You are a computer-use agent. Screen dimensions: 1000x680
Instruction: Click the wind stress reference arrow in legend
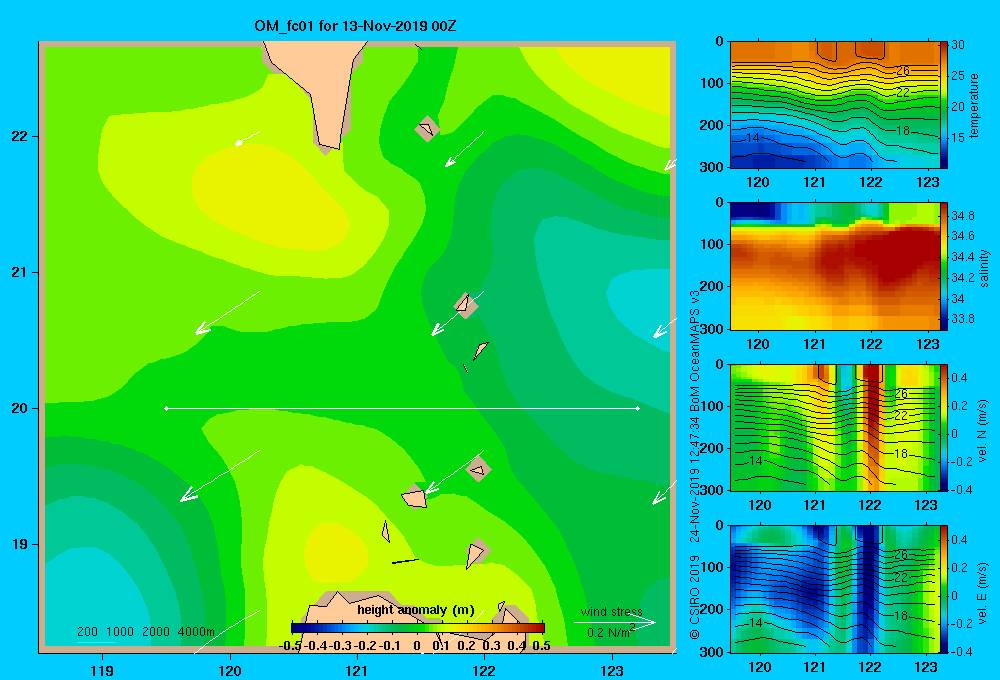click(x=615, y=622)
